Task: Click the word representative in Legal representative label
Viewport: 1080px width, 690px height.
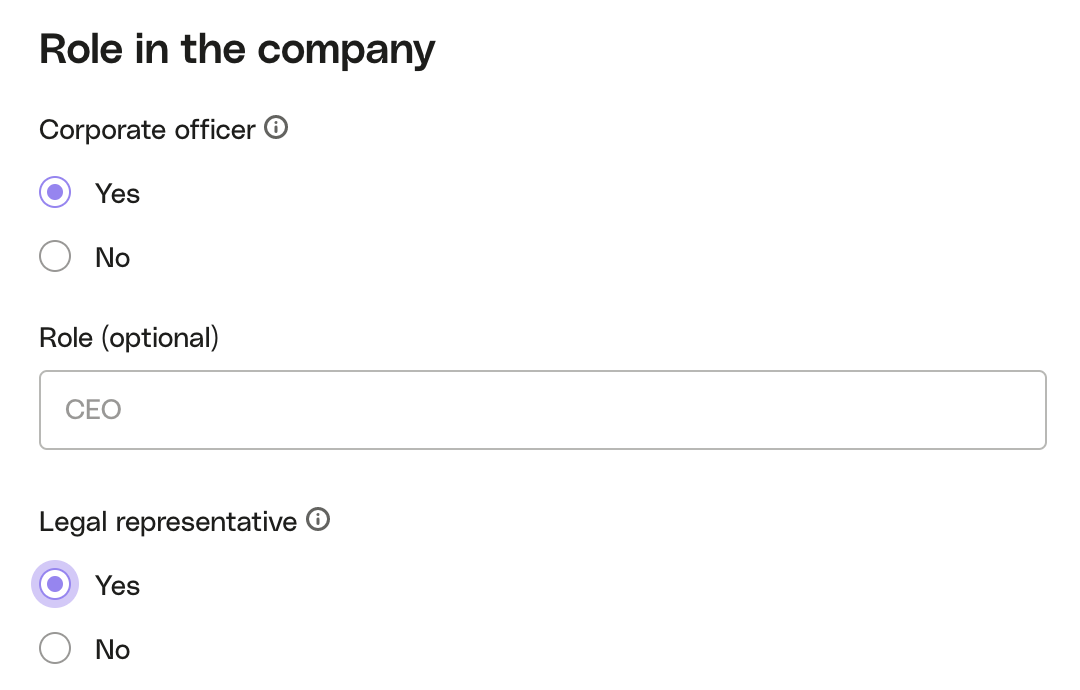Action: (206, 522)
